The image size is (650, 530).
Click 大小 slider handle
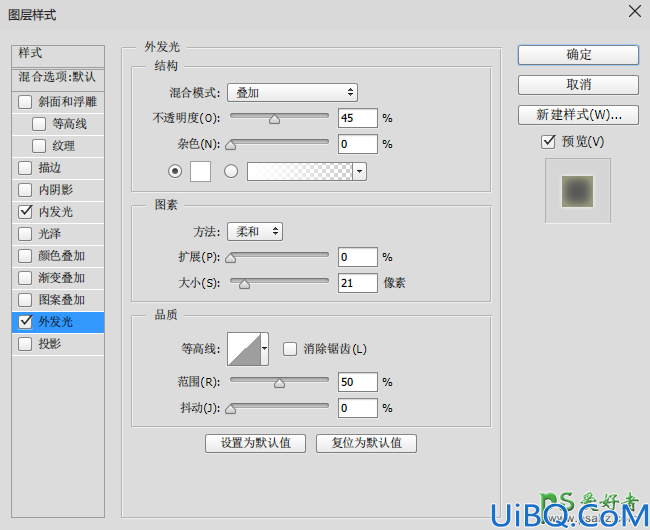245,284
